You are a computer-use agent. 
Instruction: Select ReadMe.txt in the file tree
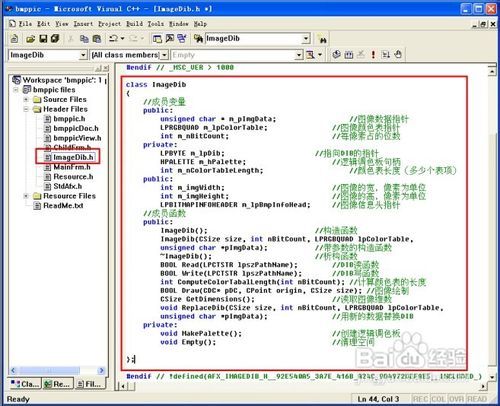coord(63,205)
